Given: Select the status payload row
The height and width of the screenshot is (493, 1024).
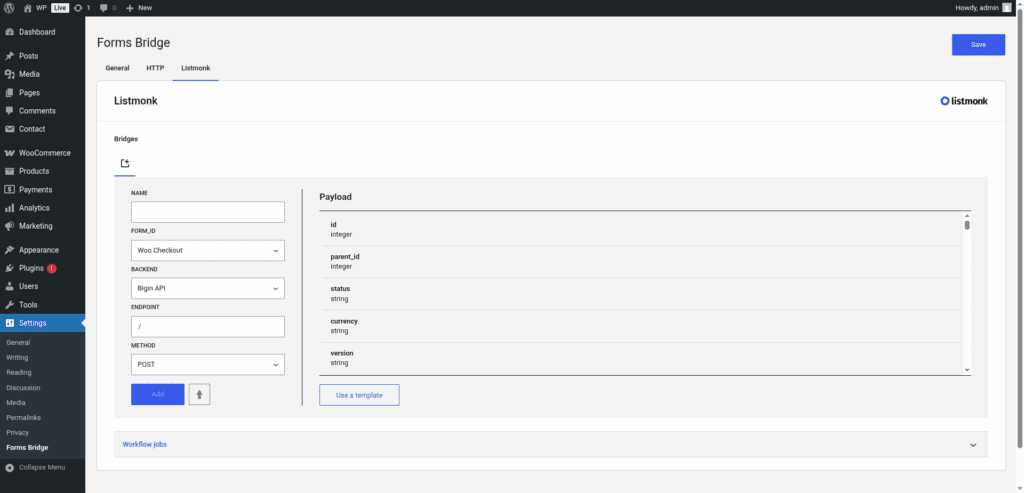Looking at the screenshot, I should click(x=640, y=294).
